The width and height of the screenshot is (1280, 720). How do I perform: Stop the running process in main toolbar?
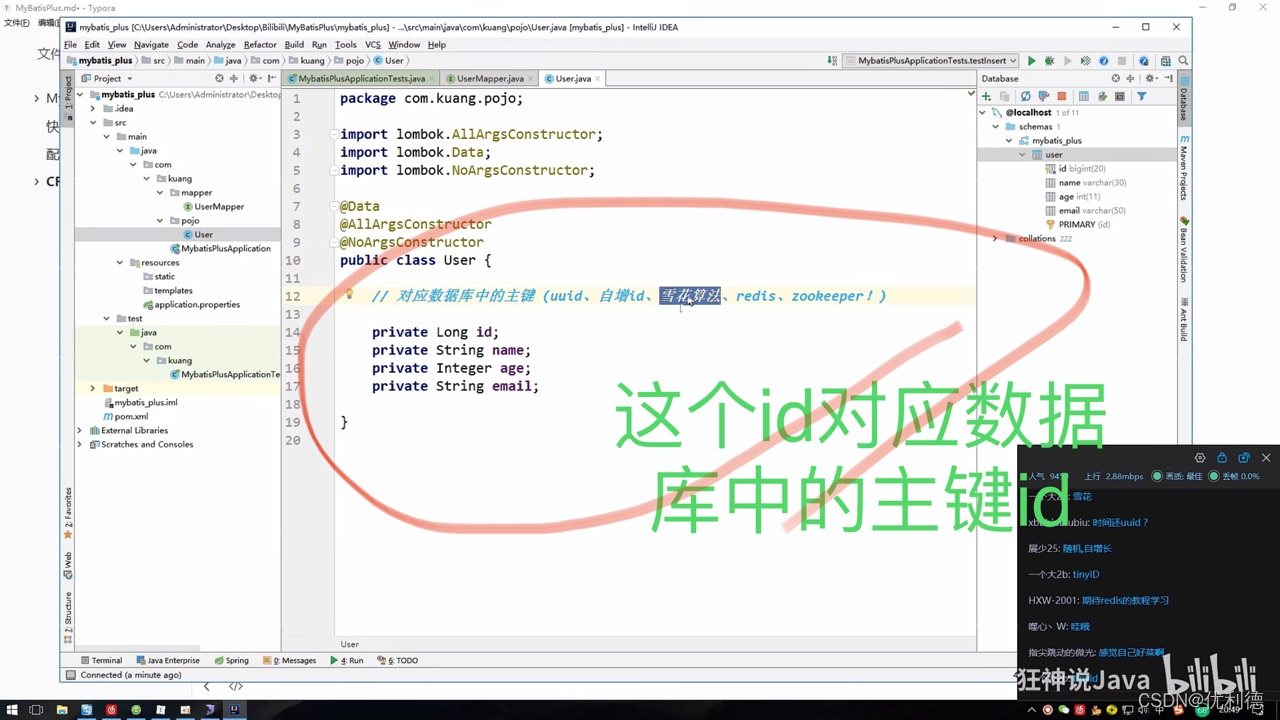coord(1122,61)
